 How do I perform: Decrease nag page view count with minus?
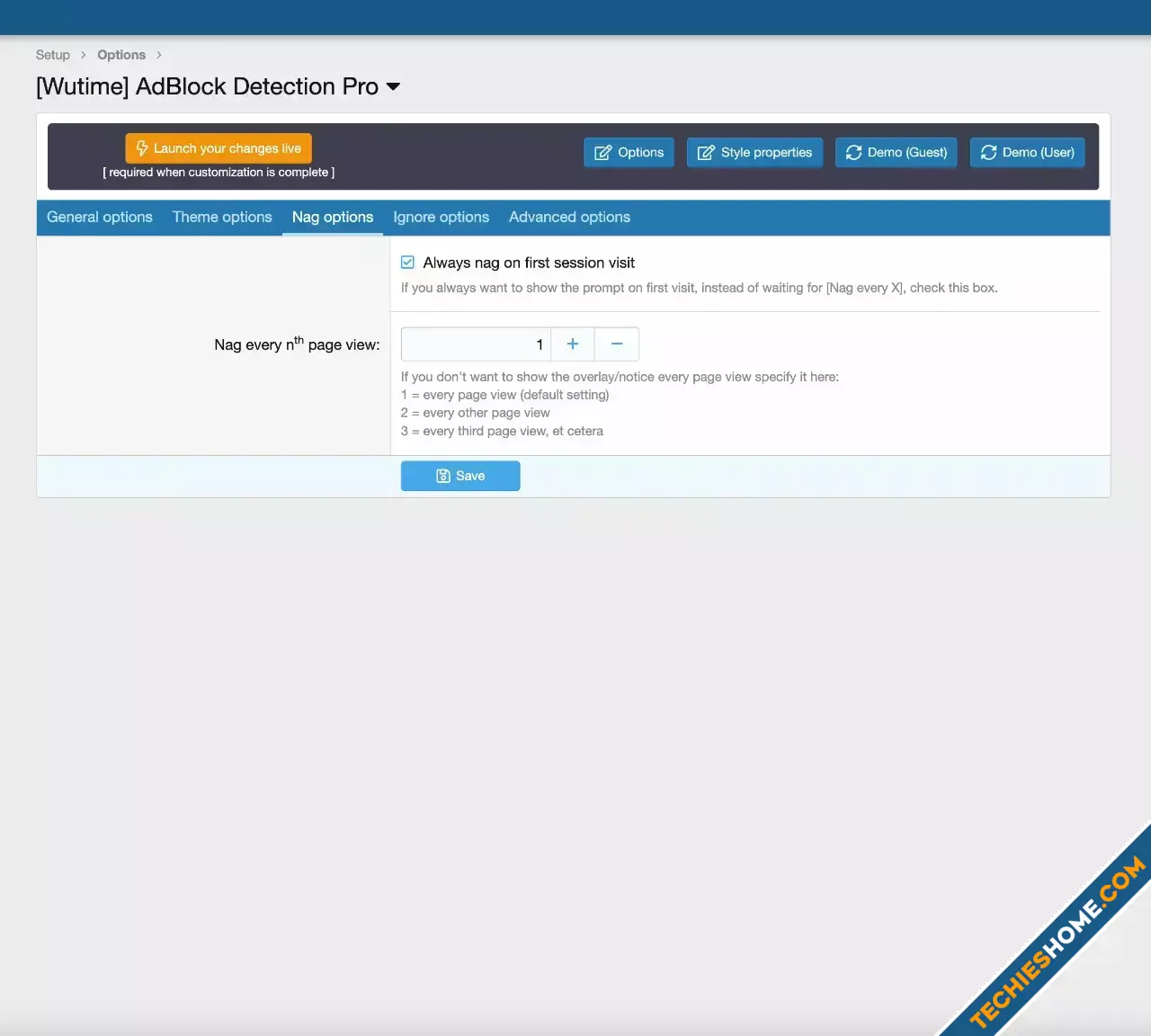pyautogui.click(x=617, y=344)
